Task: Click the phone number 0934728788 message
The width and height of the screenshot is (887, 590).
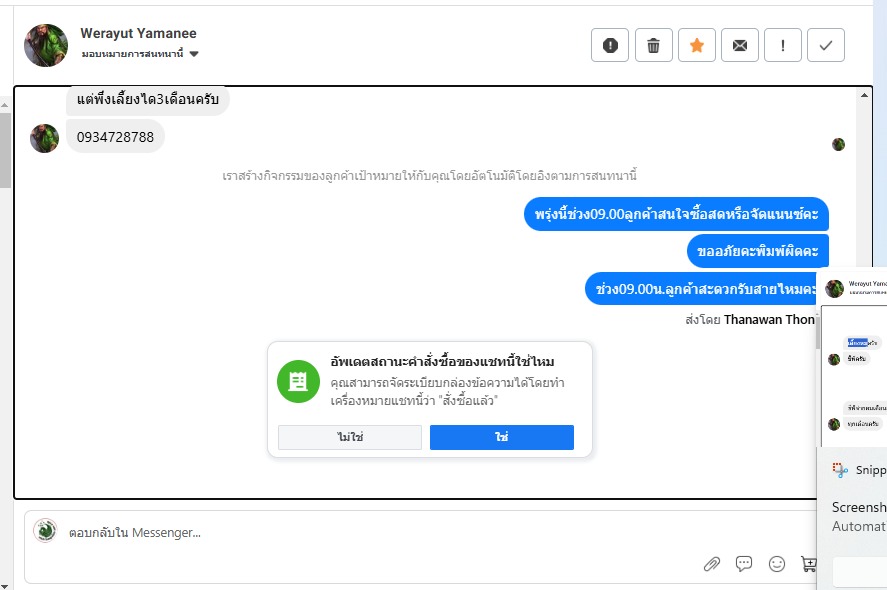Action: coord(115,137)
